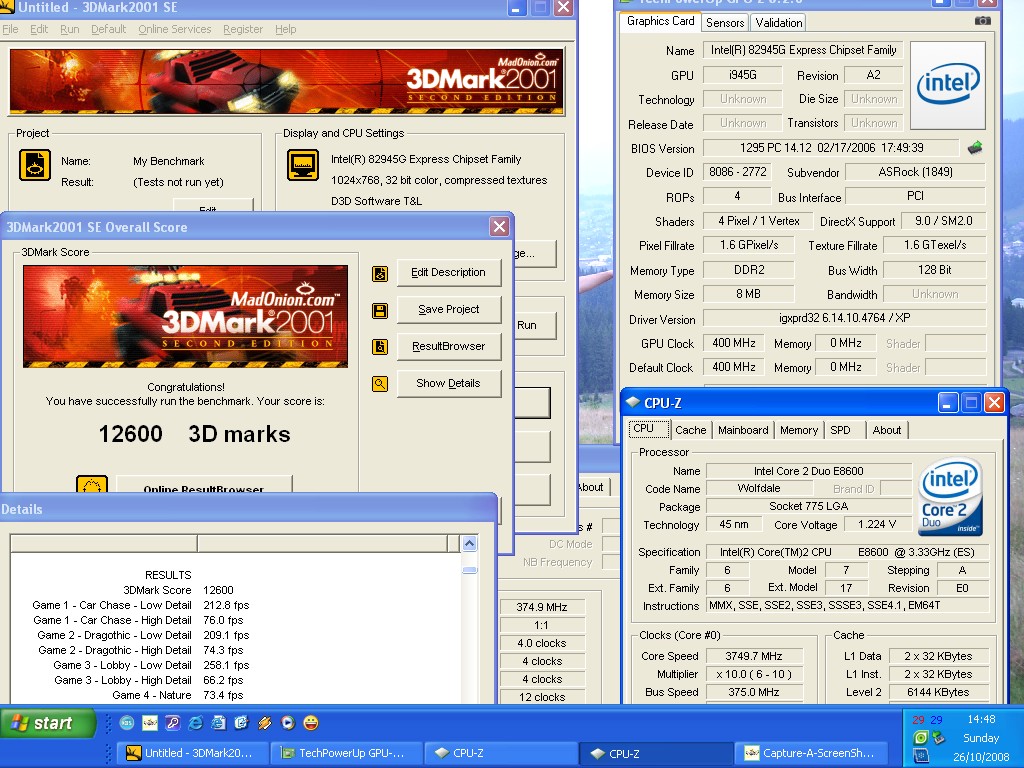Click the Run button in 3DMark main window

[x=535, y=325]
